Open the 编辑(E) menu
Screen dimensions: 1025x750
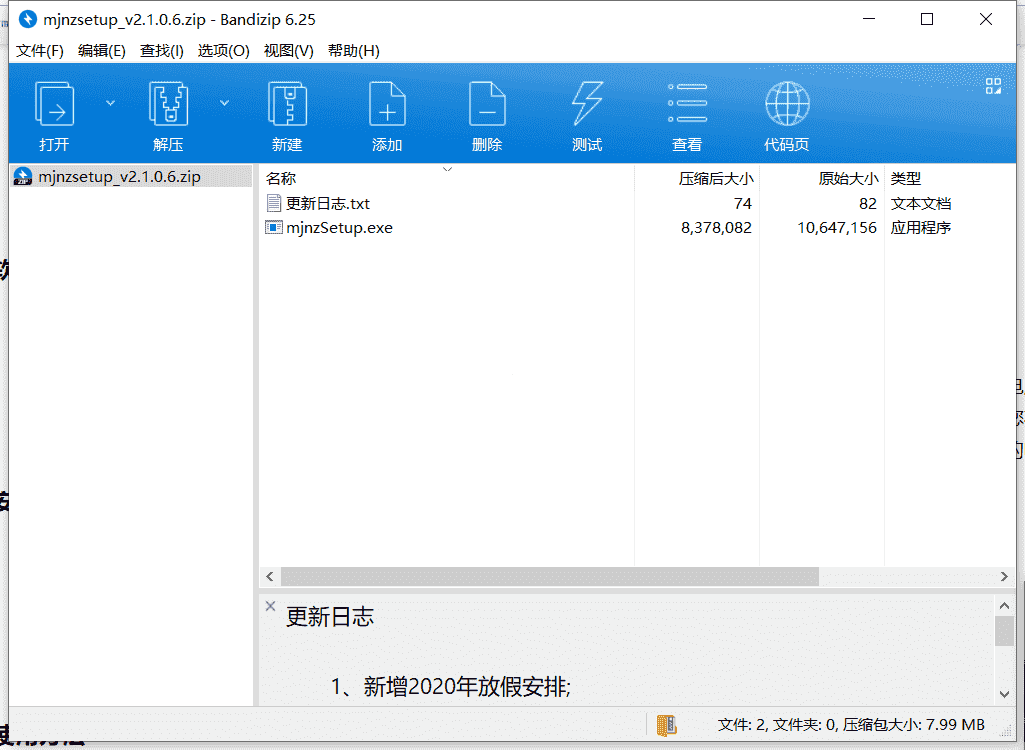(101, 51)
